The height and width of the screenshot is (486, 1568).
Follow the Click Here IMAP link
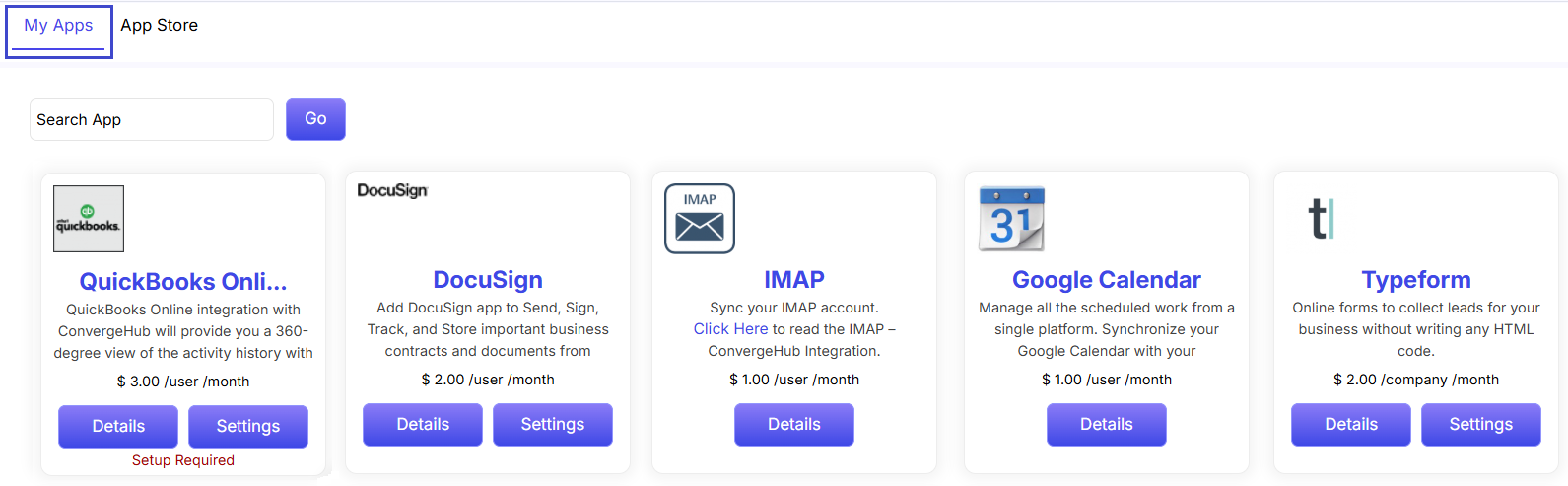[730, 329]
